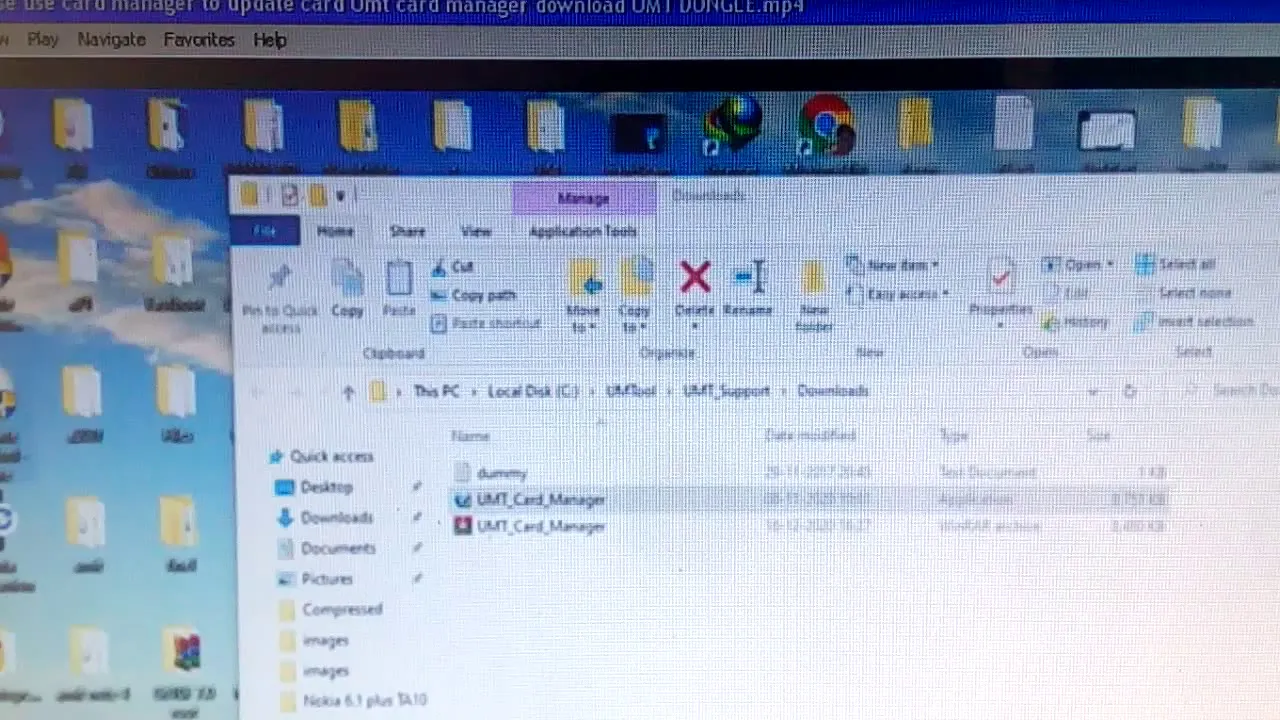The width and height of the screenshot is (1280, 720).
Task: Click the Properties icon in the title bar toolbar
Action: point(289,196)
